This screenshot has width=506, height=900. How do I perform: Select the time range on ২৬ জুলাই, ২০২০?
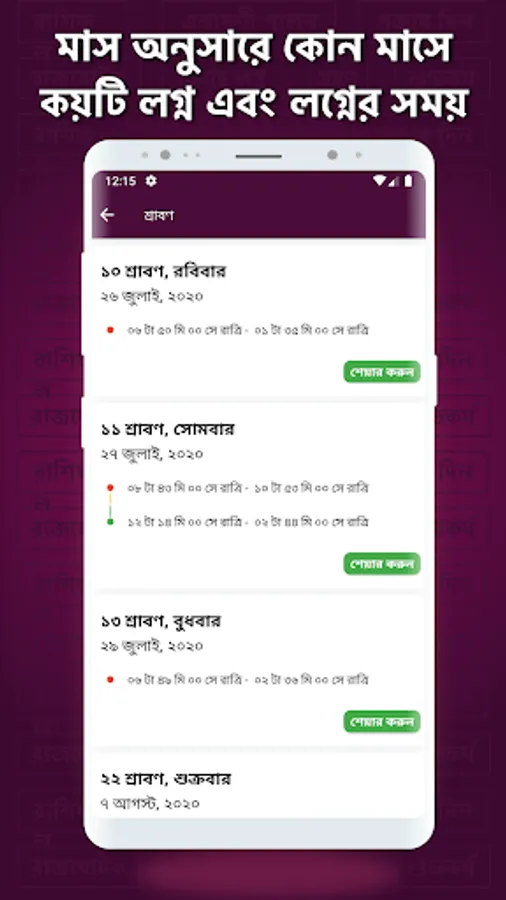[x=248, y=330]
